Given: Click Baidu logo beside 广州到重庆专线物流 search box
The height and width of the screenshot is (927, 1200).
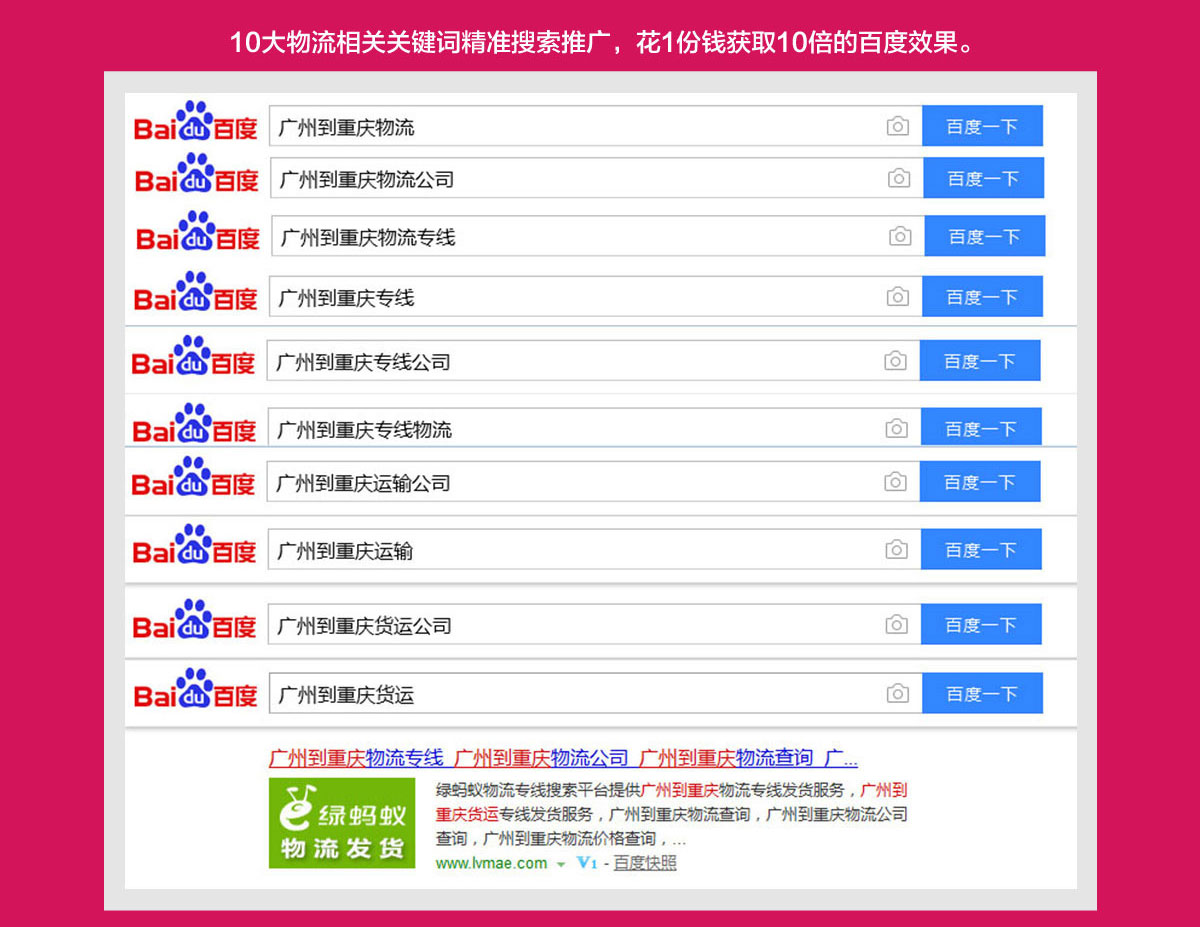Looking at the screenshot, I should (195, 424).
